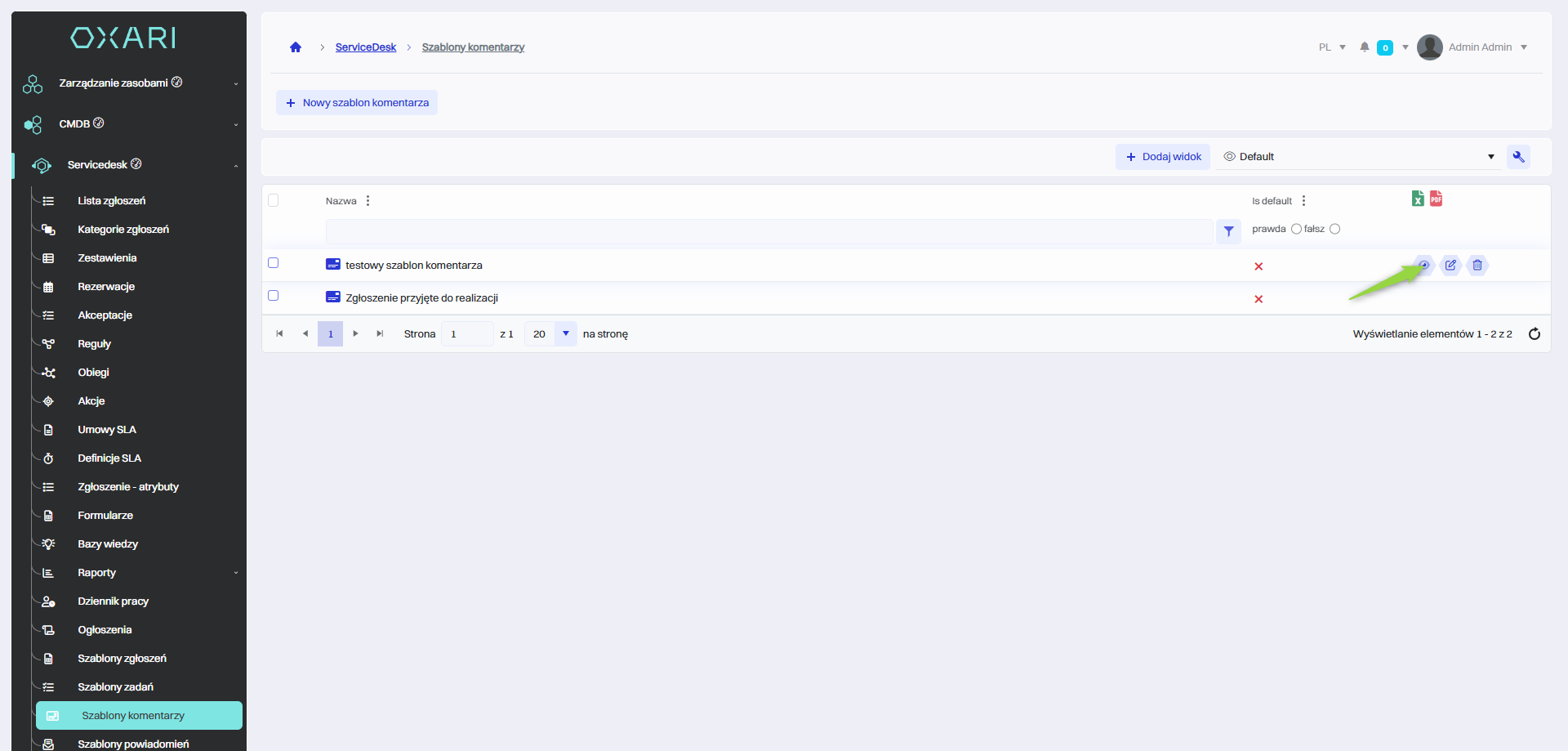This screenshot has height=751, width=1568.
Task: Go to home via house icon
Action: 296,47
